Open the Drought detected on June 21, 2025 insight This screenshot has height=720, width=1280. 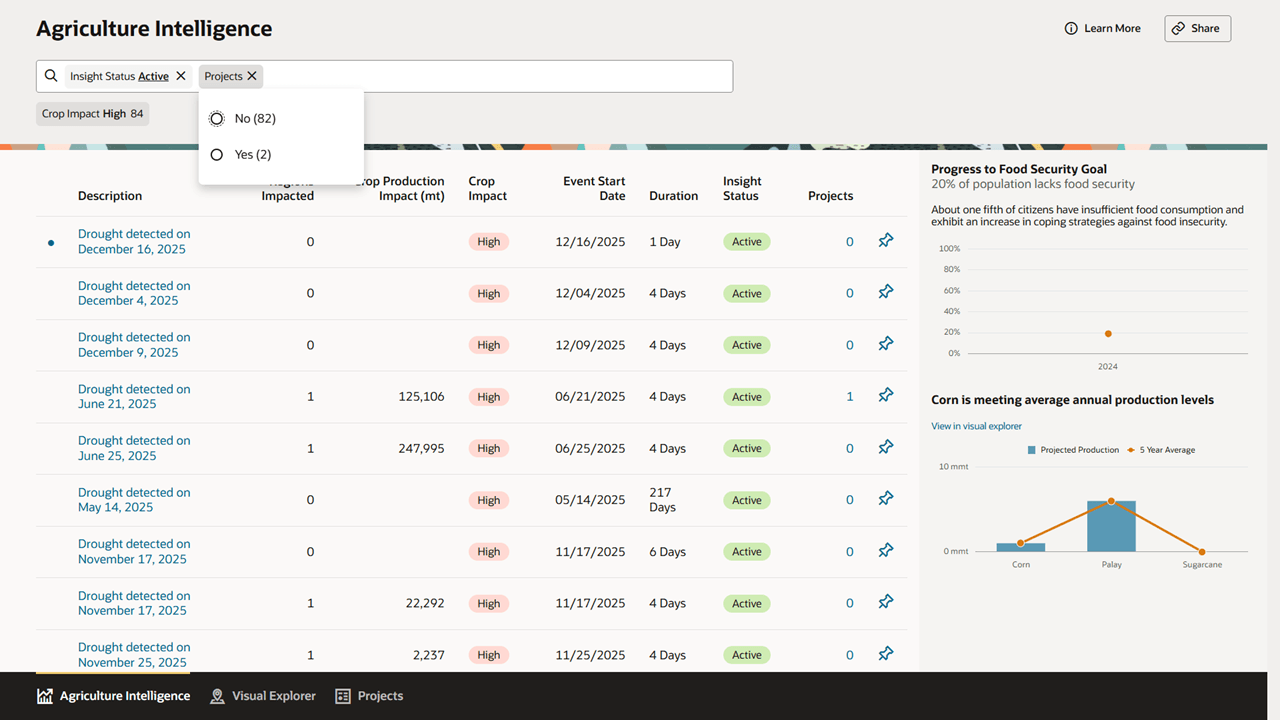pos(134,396)
